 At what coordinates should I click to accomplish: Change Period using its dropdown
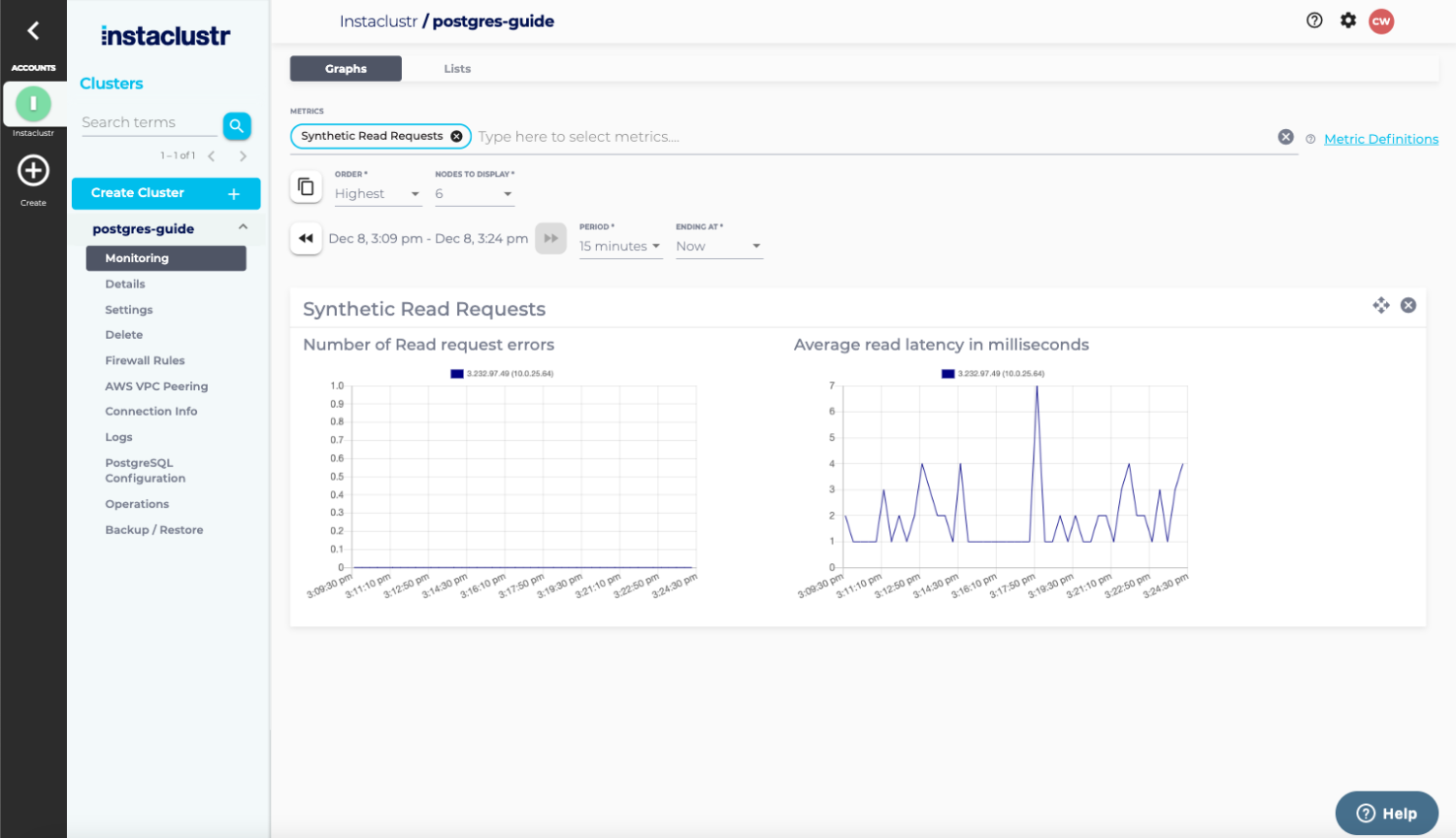tap(620, 246)
